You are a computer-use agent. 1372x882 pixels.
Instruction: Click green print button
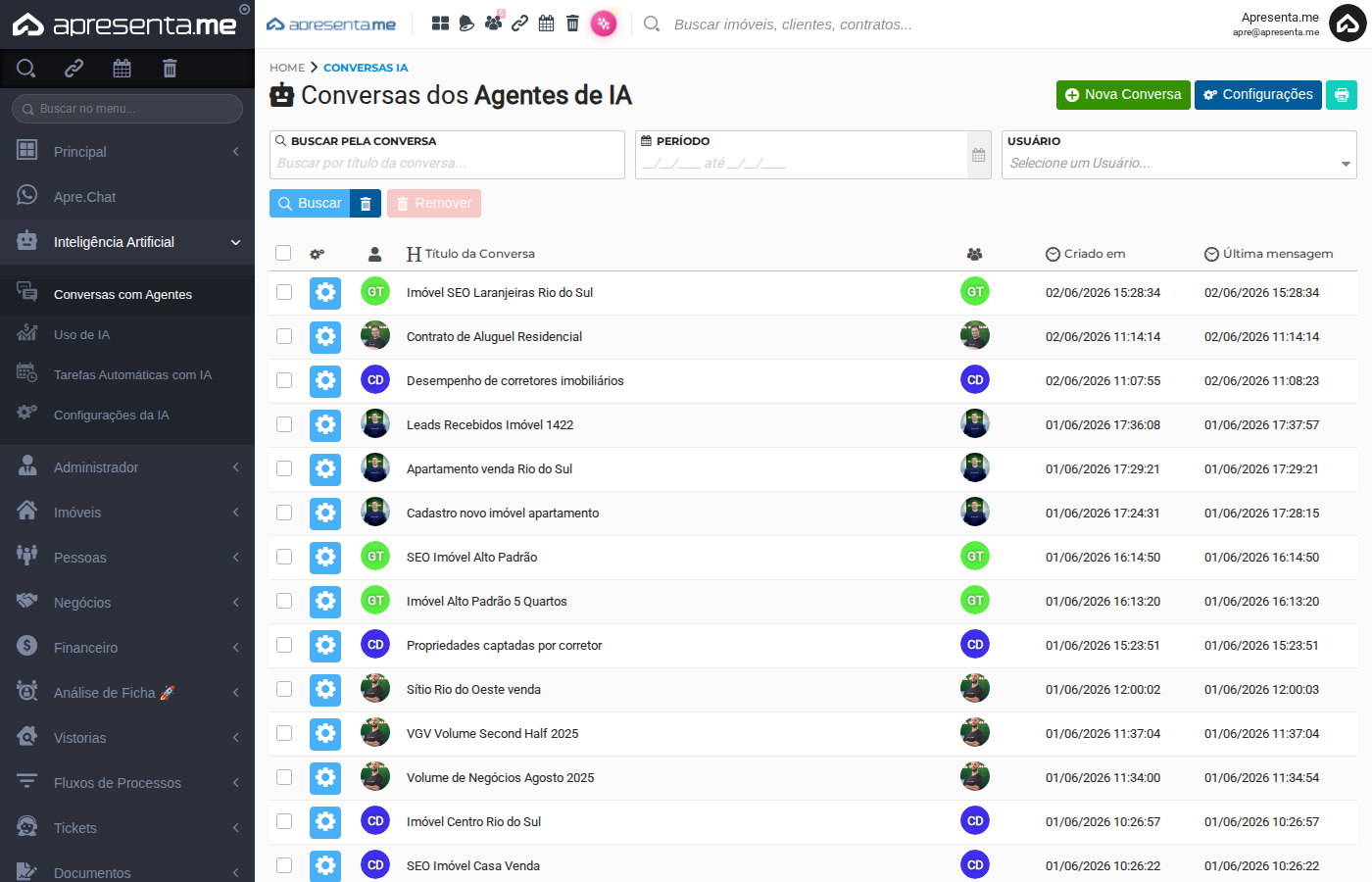pos(1342,95)
